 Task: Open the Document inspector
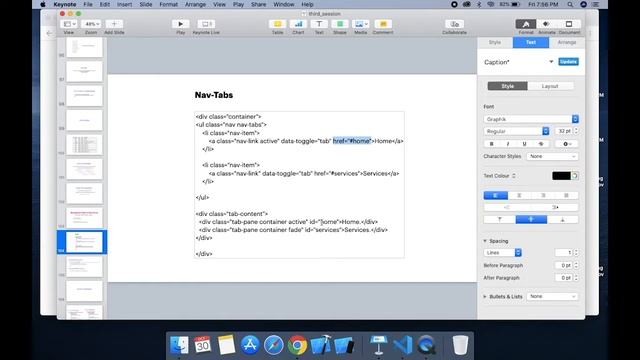tap(569, 24)
